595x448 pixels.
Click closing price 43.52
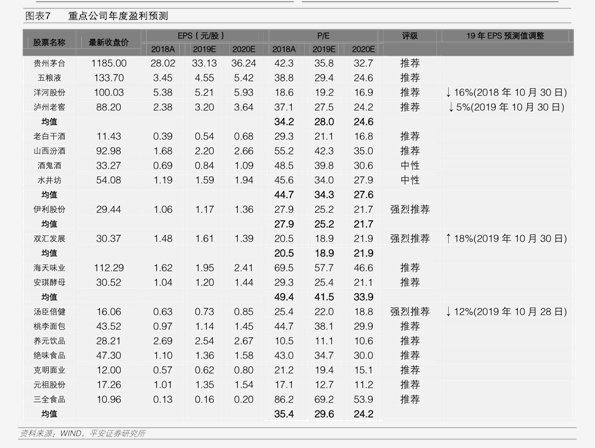(x=109, y=326)
